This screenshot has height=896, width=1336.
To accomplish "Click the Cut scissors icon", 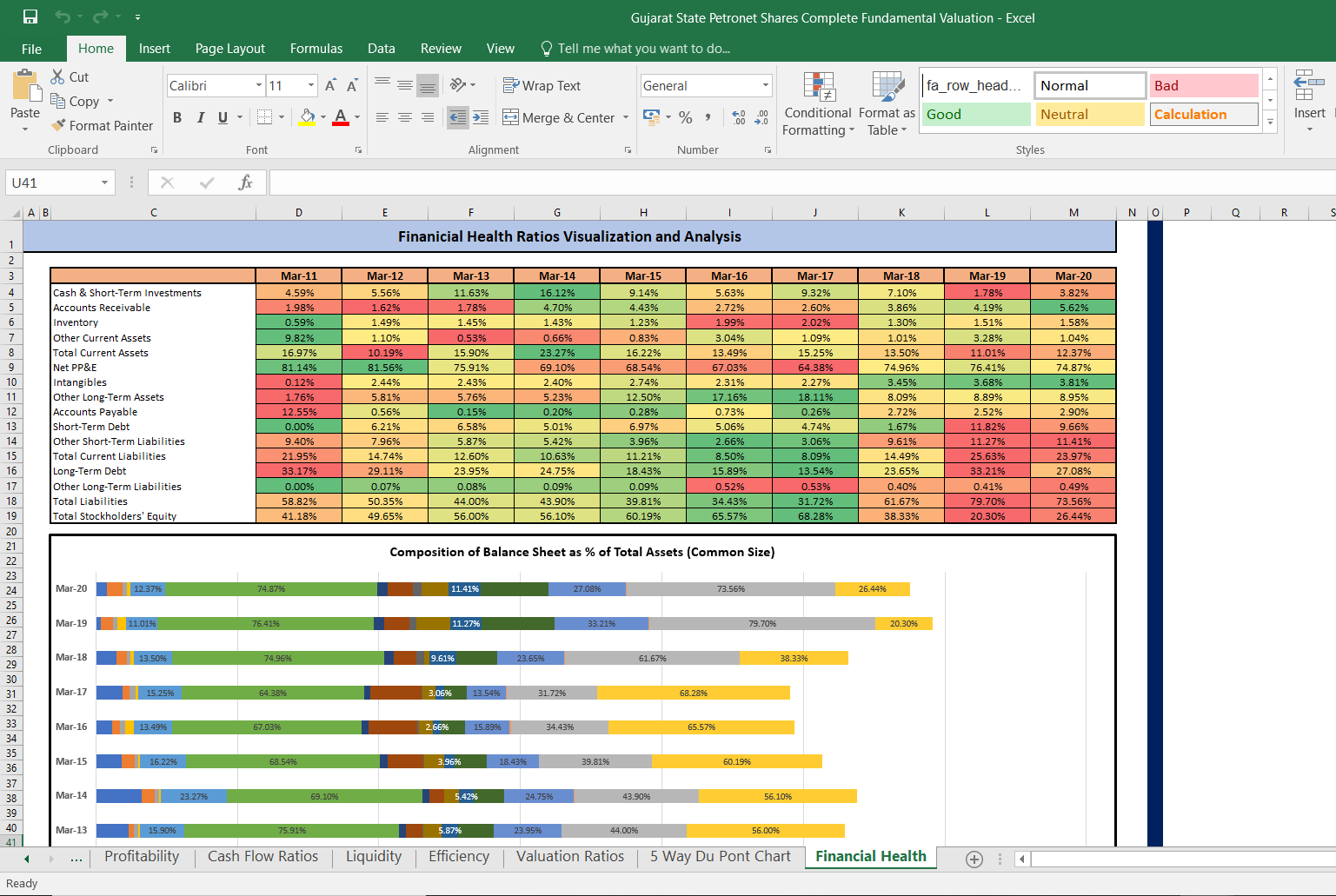I will point(57,76).
